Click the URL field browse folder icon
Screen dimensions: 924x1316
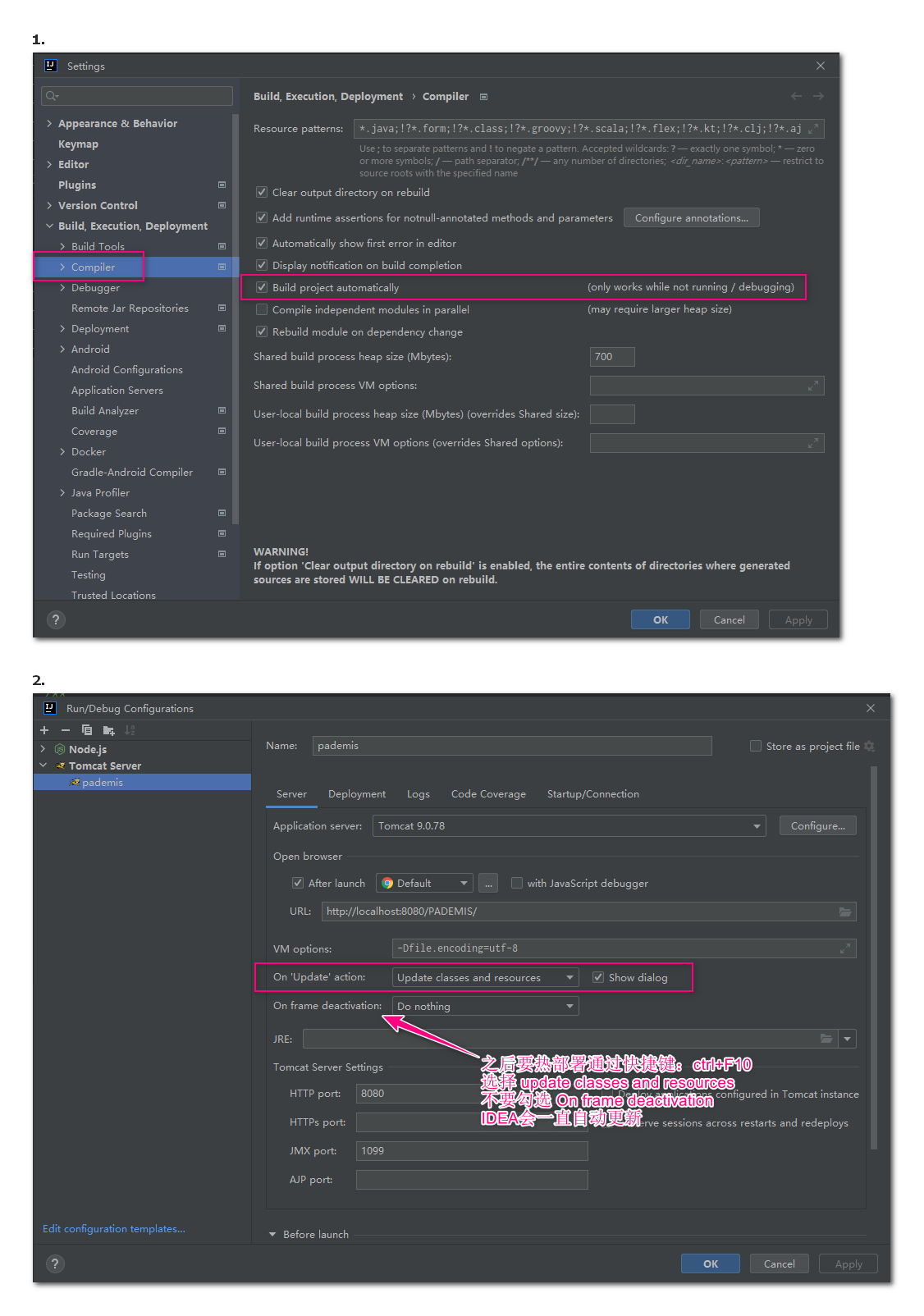(x=845, y=912)
